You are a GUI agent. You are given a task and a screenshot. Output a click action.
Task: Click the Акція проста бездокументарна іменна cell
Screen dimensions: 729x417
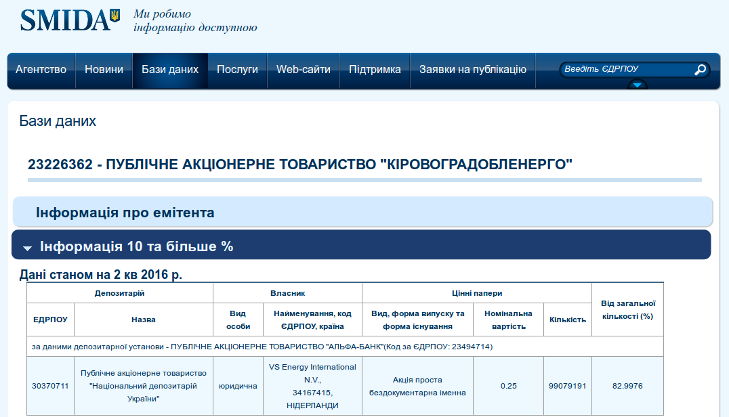click(418, 386)
